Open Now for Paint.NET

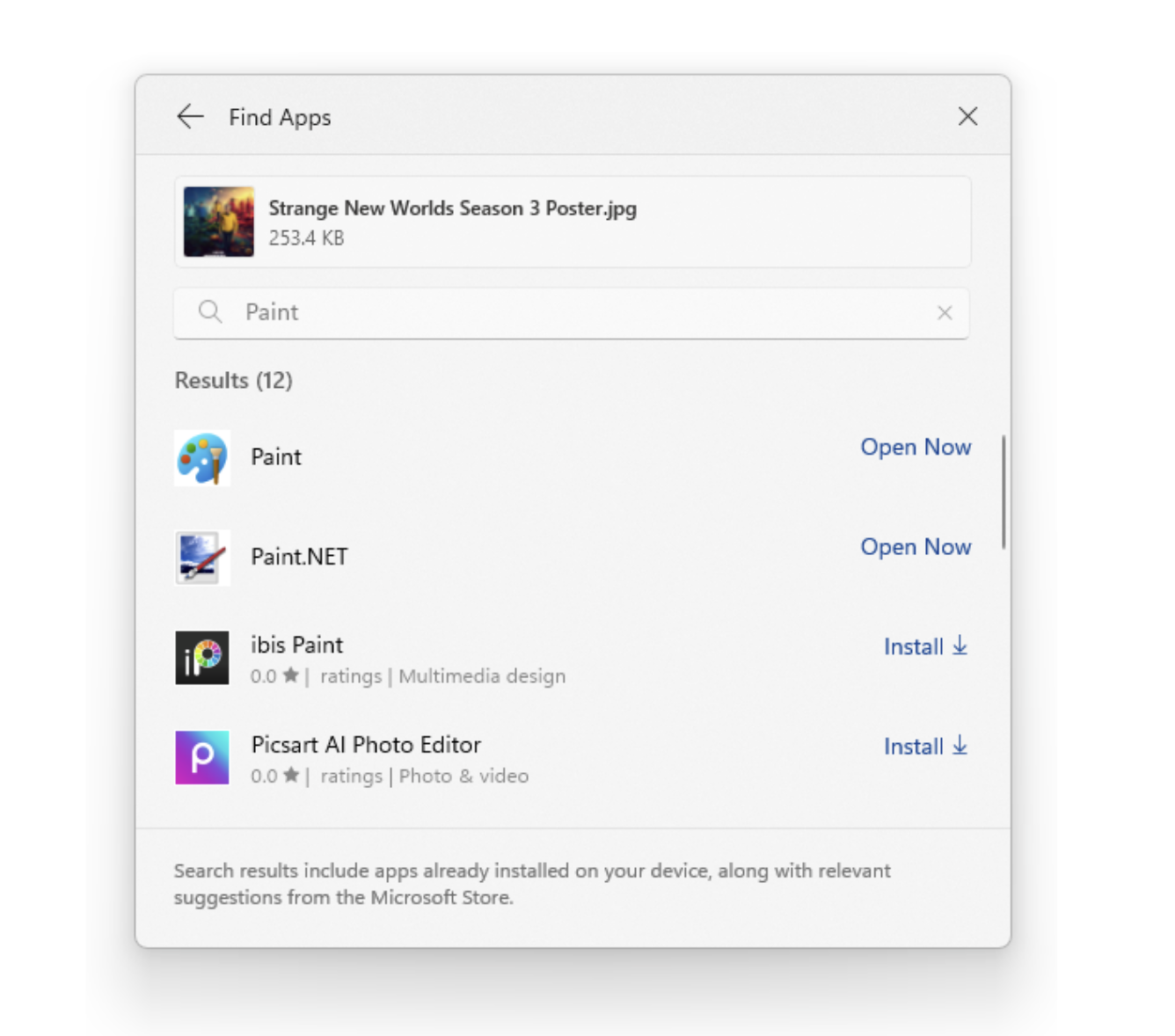click(916, 547)
